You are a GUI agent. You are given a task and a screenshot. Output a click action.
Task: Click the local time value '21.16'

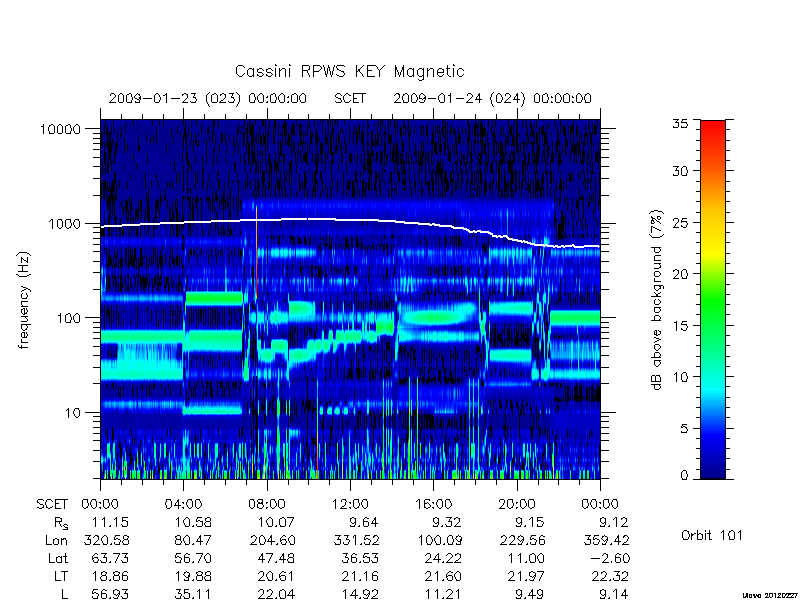click(359, 577)
